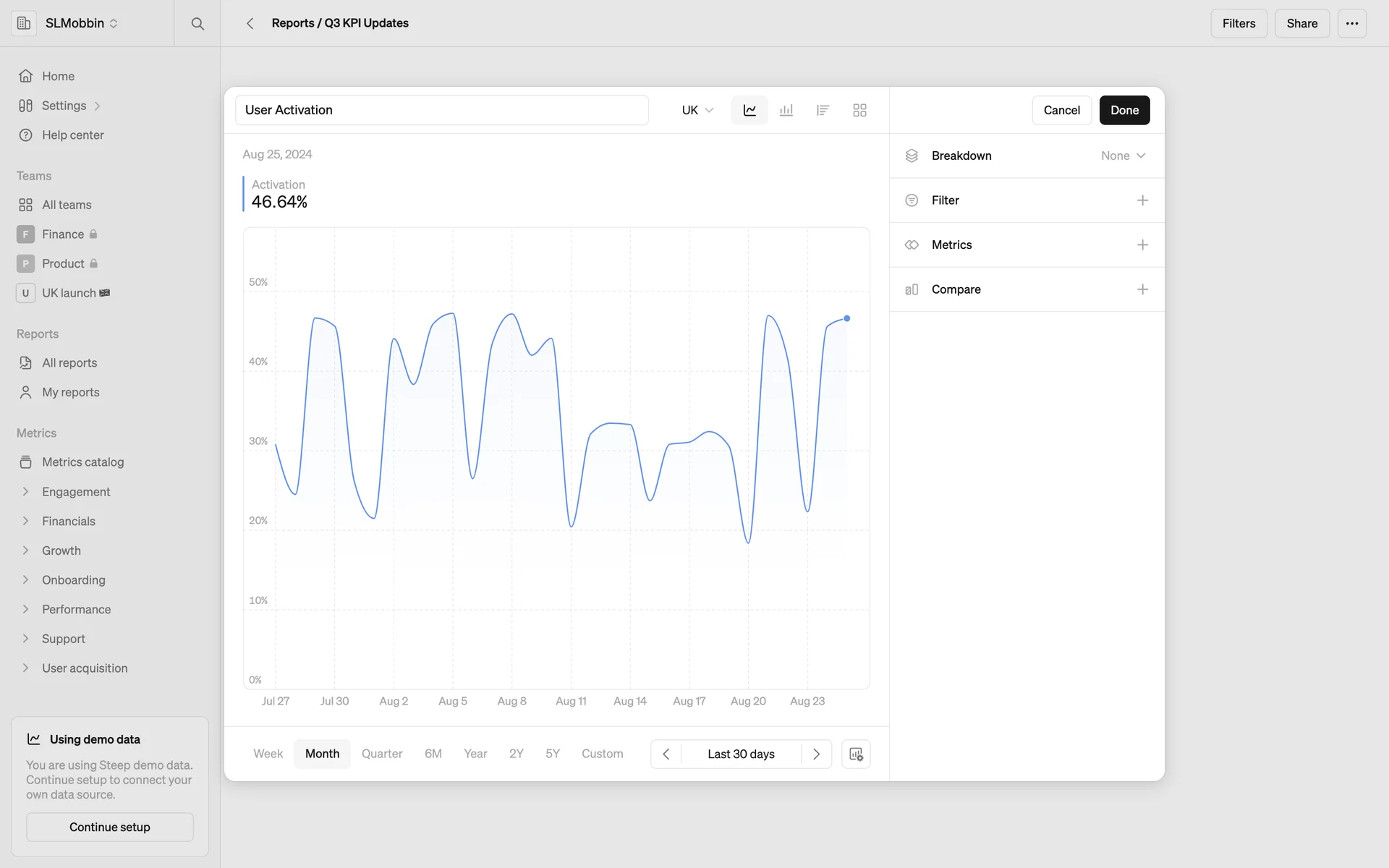The height and width of the screenshot is (868, 1389).
Task: Add a filter with plus icon
Action: tap(1142, 200)
